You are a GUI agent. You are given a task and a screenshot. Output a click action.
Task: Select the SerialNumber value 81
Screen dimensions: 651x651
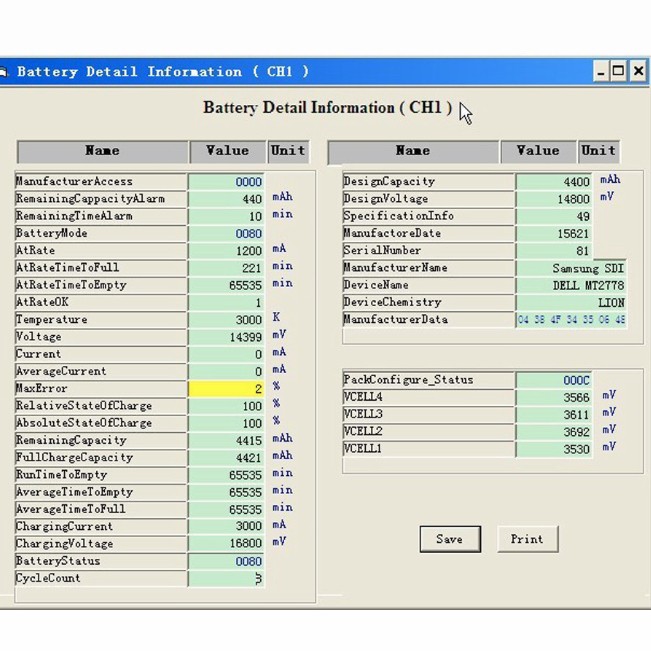click(554, 251)
